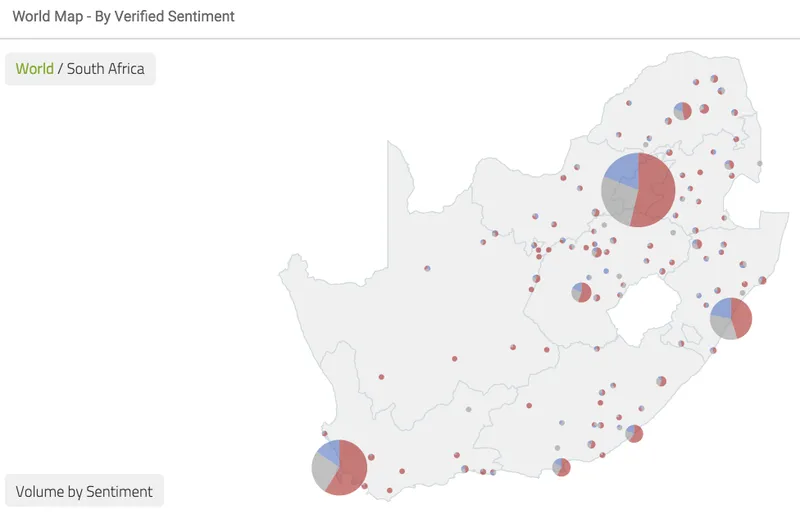Screen dimensions: 800x515
Task: Select the Durban coastal pie chart
Action: [731, 318]
